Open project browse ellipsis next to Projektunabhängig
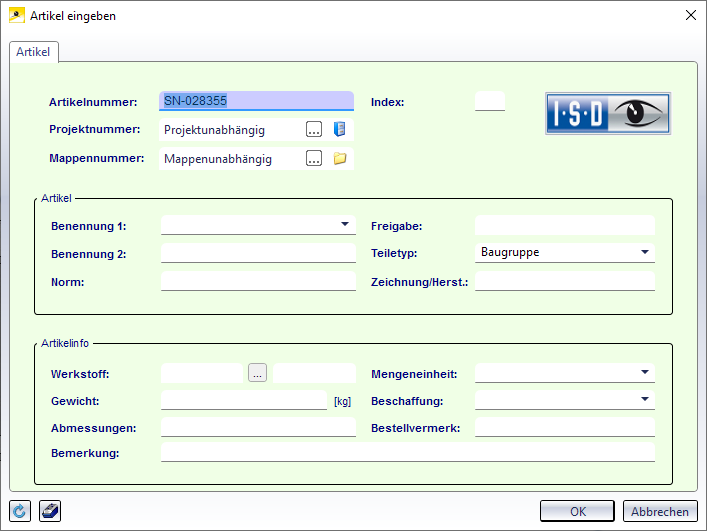Screen dimensions: 707x531 tap(314, 129)
